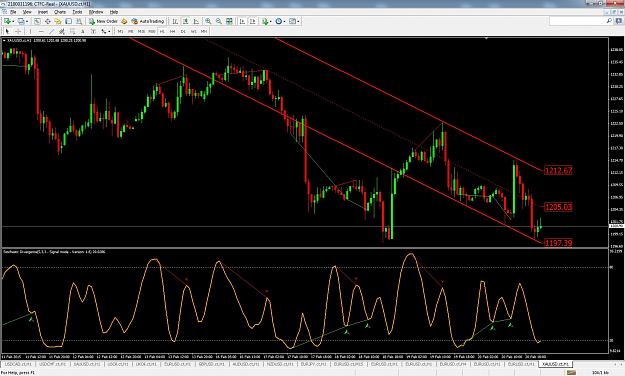The height and width of the screenshot is (376, 625).
Task: Click the New Order button
Action: [103, 21]
